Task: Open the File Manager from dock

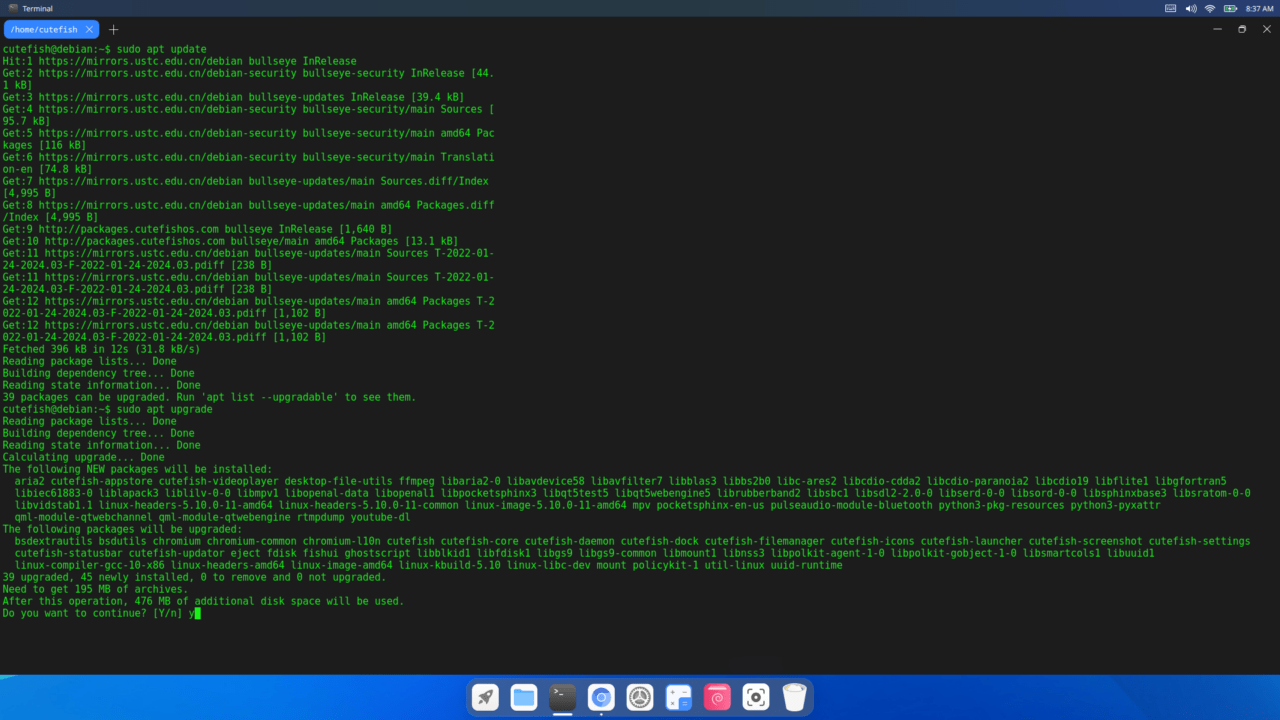Action: coord(524,697)
